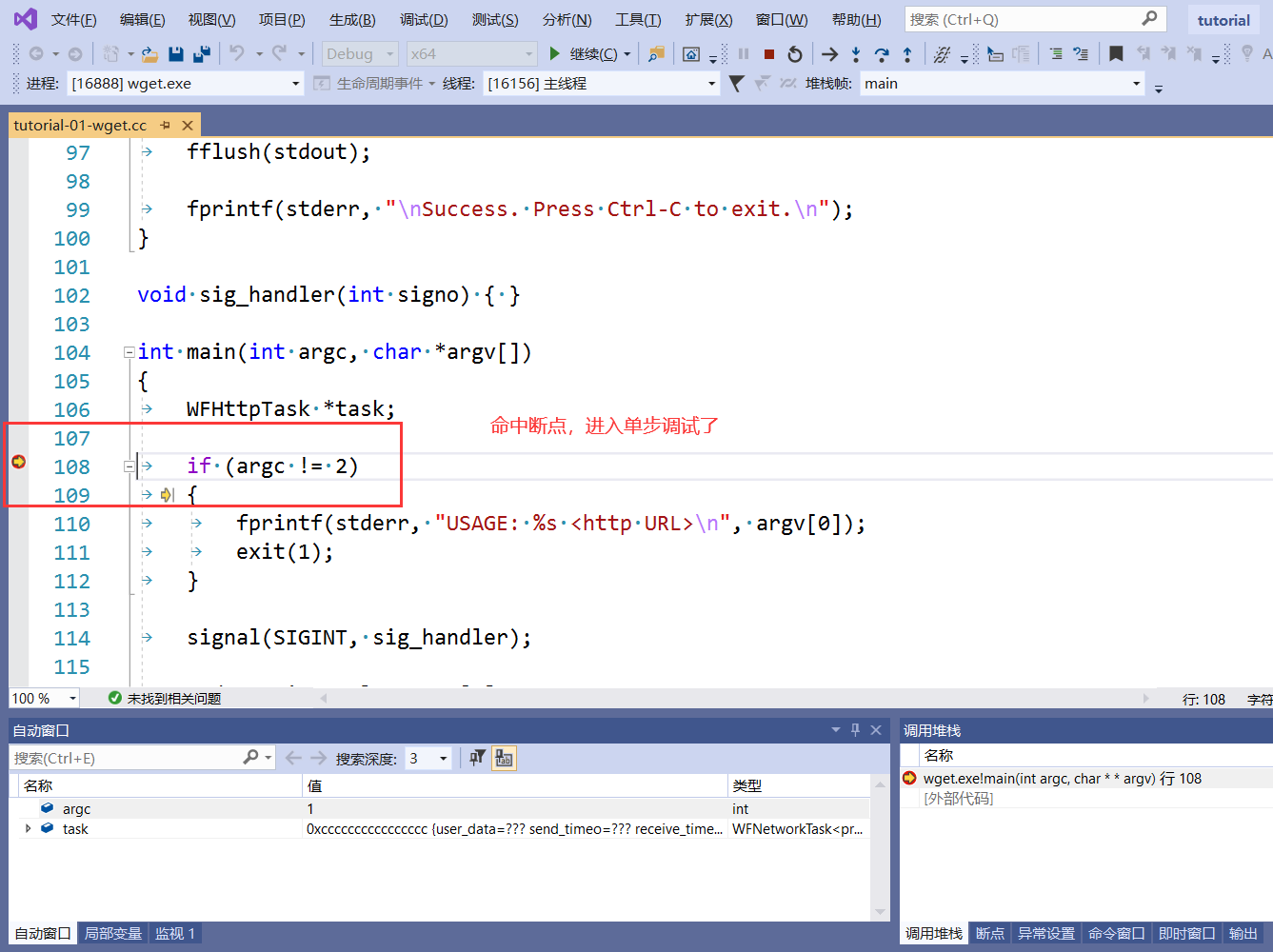Open the Continue button dropdown arrow
This screenshot has height=952, width=1273.
tap(627, 54)
